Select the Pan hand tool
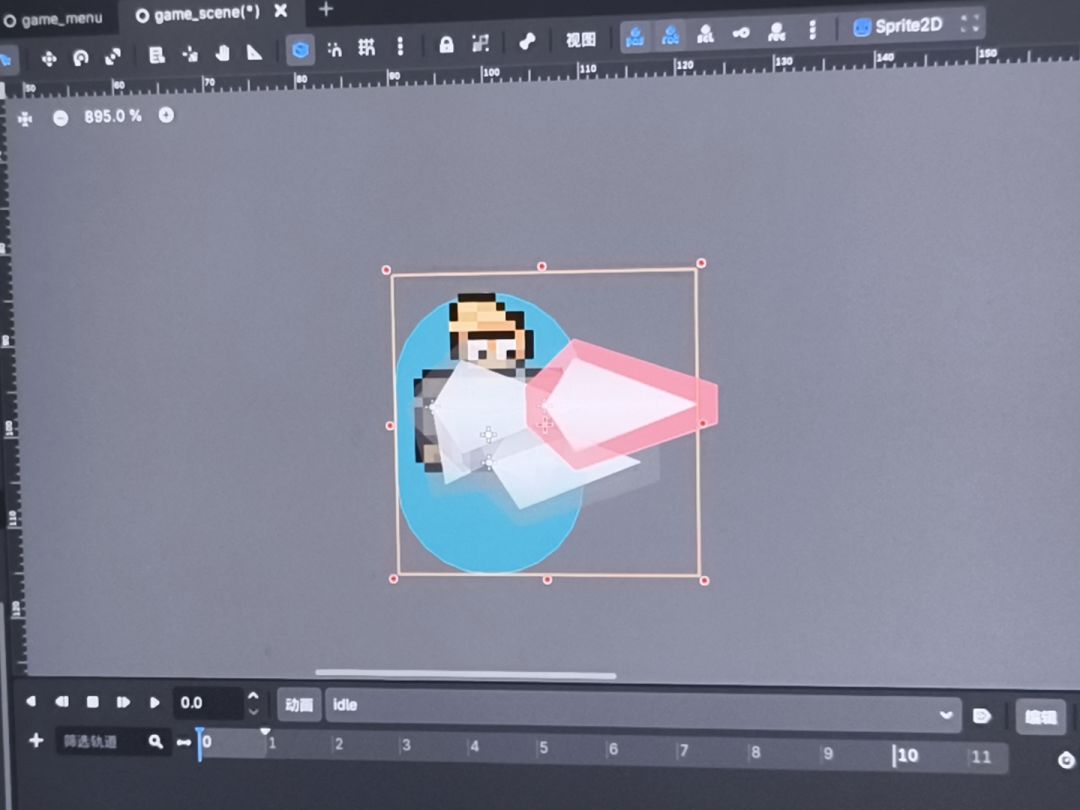This screenshot has width=1080, height=810. pyautogui.click(x=222, y=53)
